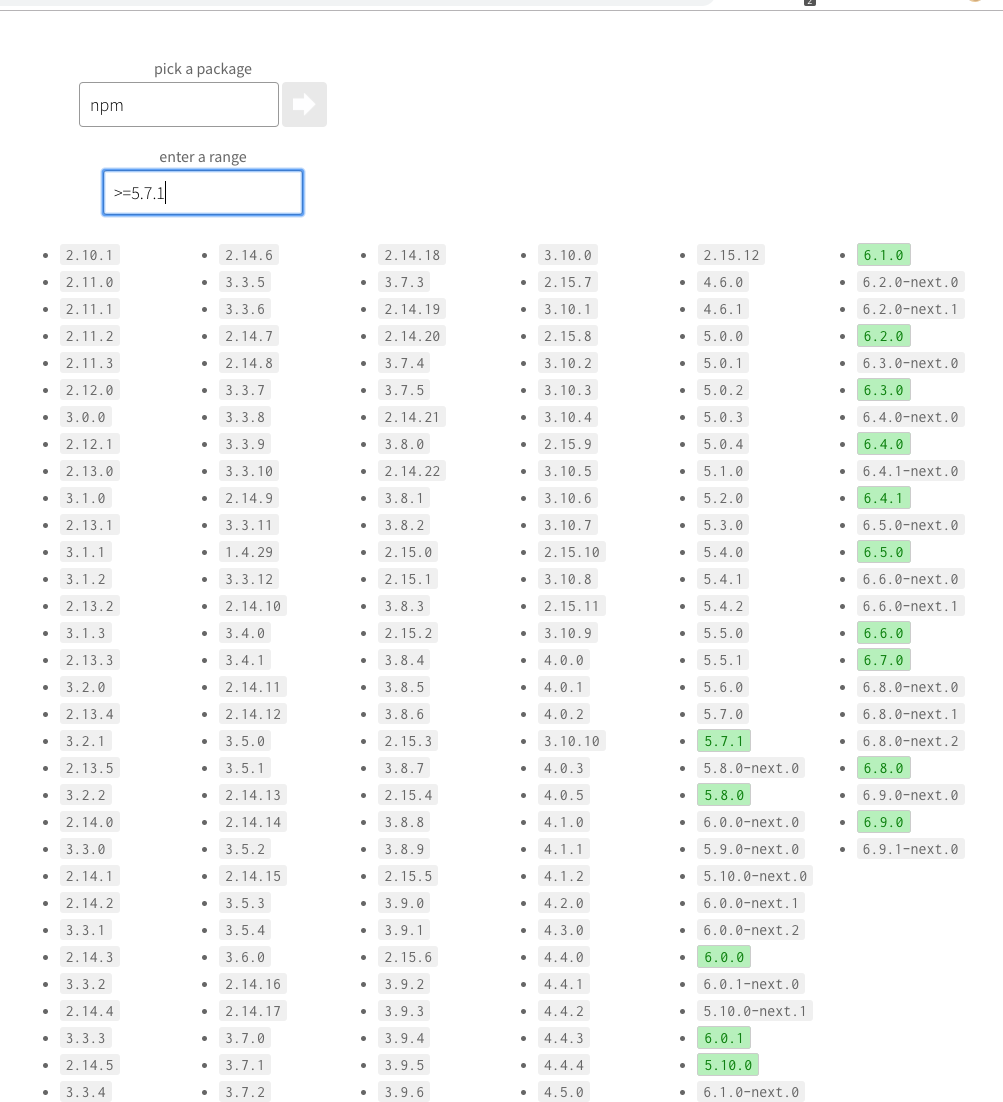Select the green 5.10.0 version badge
The image size is (1003, 1102).
[x=728, y=1064]
